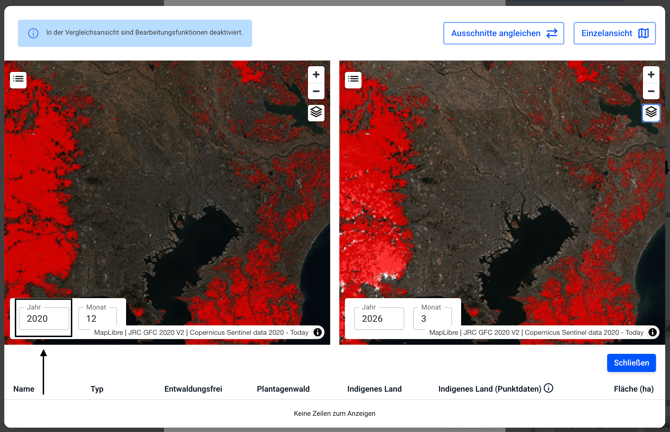Screen dimensions: 670x432
Task: Switch to Einzelansicht view
Action: pos(614,33)
